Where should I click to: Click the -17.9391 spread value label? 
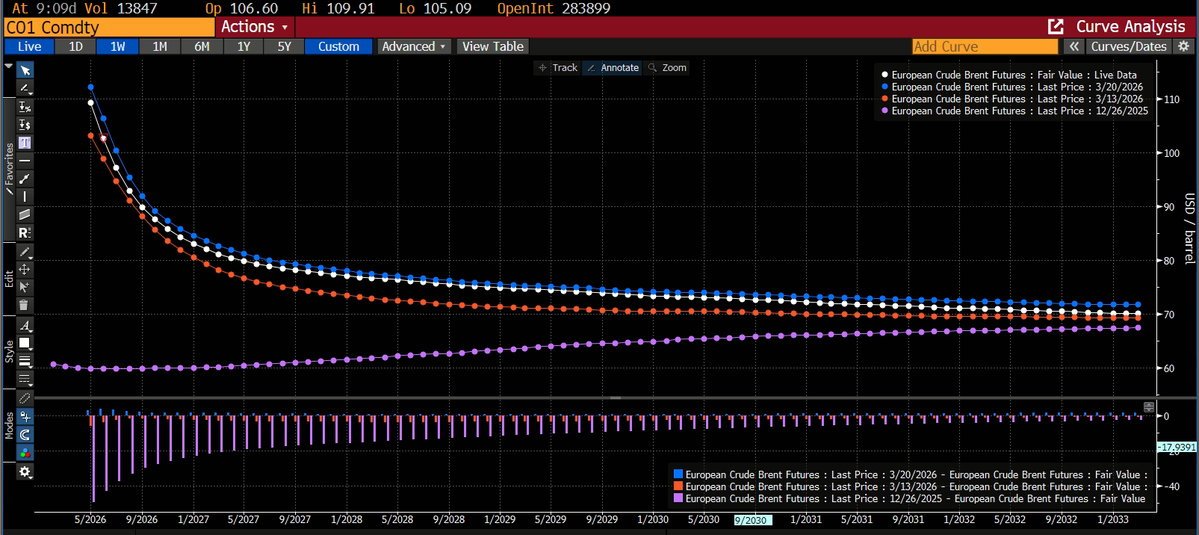(1176, 447)
